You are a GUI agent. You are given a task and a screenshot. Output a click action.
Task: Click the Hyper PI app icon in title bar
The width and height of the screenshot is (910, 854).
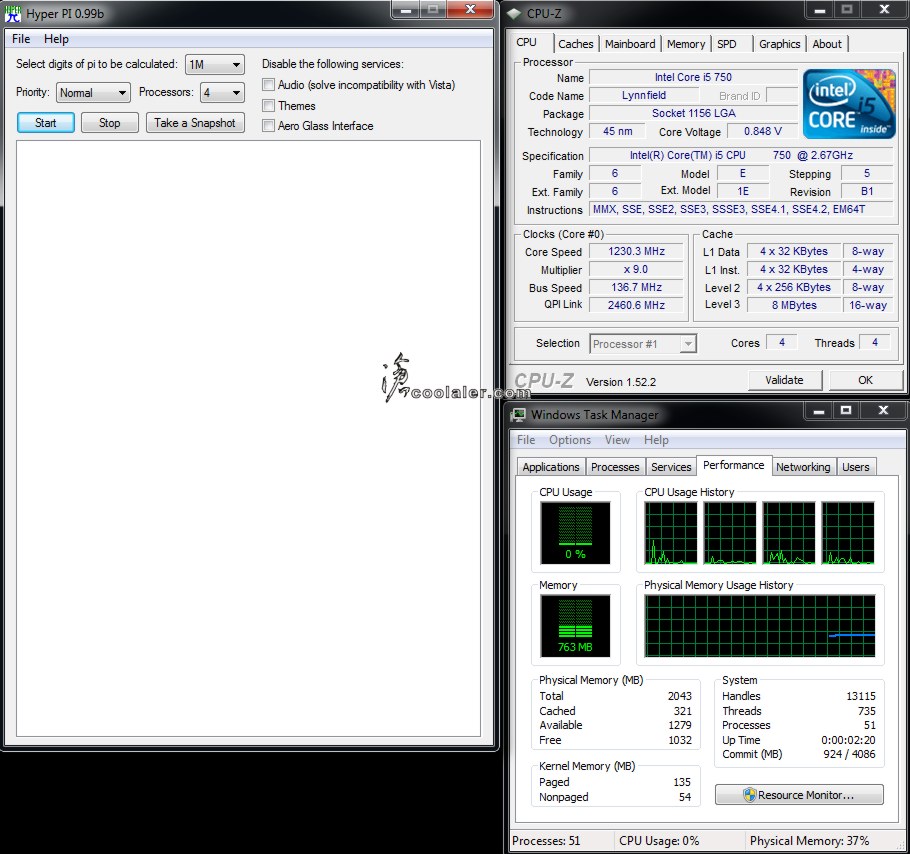[x=12, y=13]
